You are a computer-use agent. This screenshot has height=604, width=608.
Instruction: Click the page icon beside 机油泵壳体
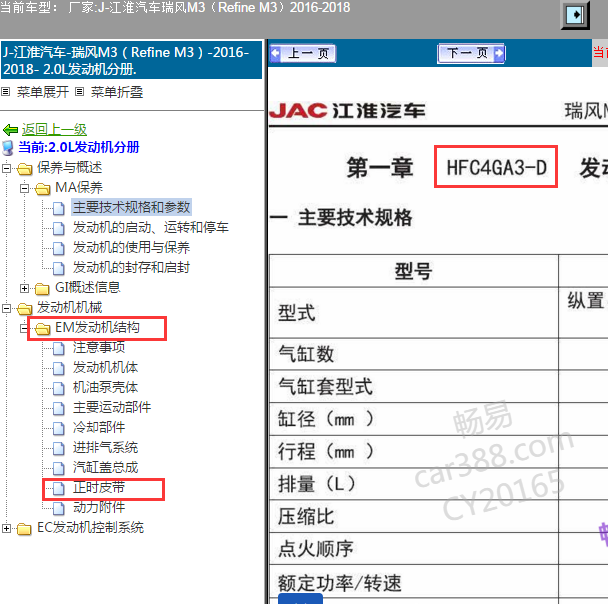[59, 388]
